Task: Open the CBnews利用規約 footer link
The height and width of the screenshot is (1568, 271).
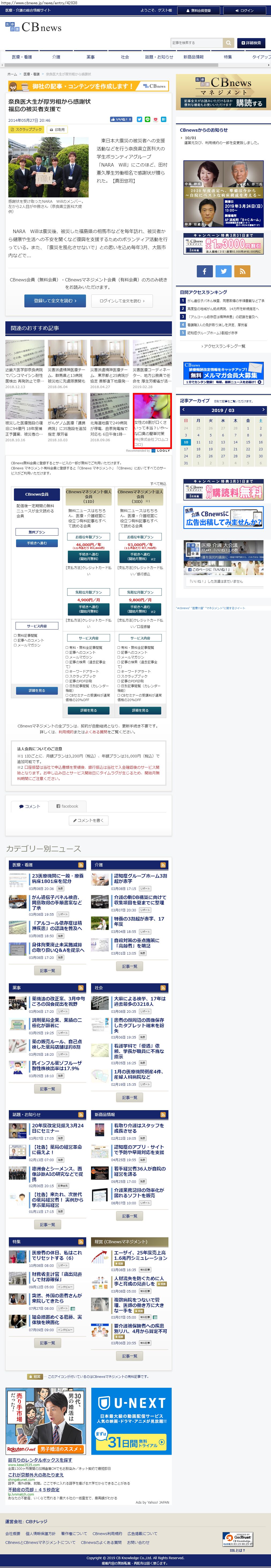Action: pos(107,1533)
